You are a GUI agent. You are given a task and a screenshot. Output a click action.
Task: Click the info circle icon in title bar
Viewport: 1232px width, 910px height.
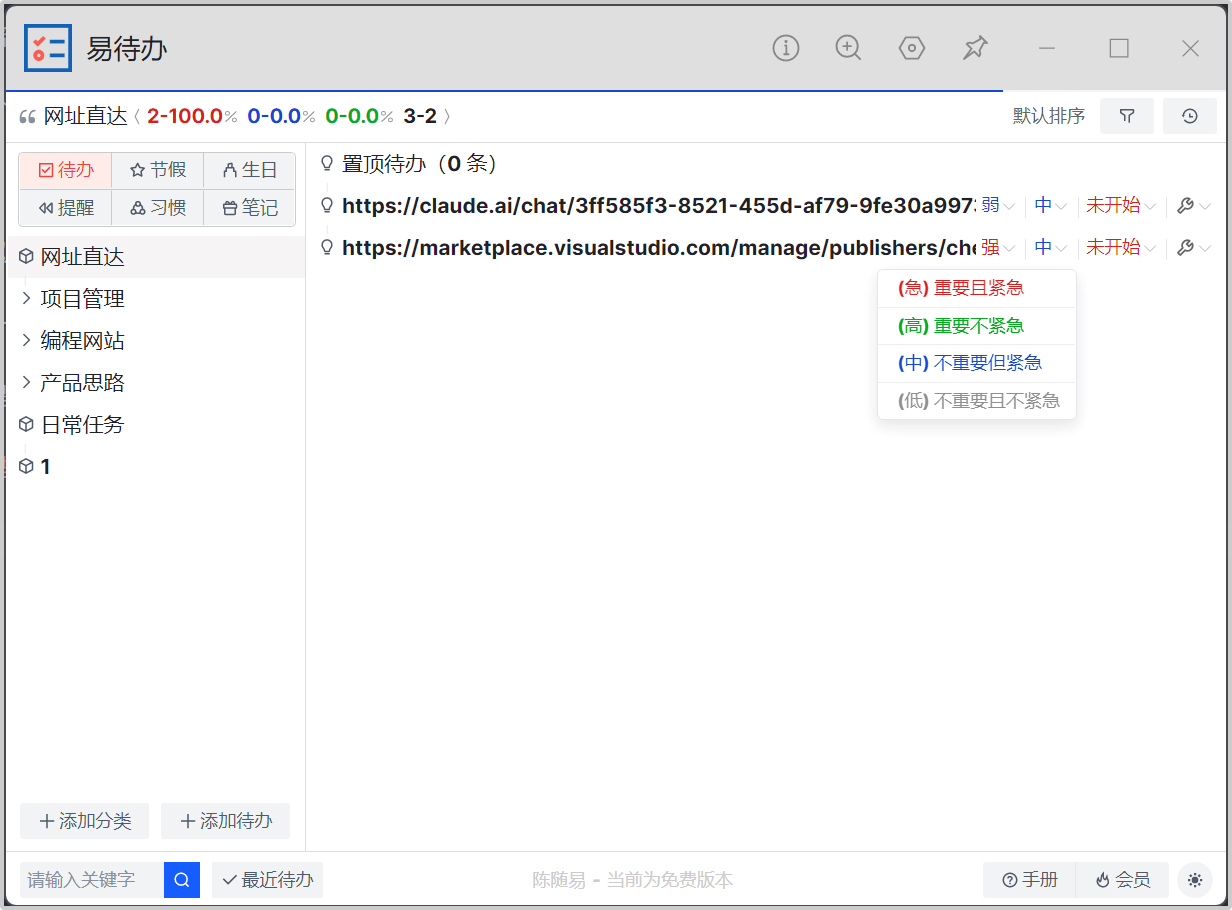pyautogui.click(x=786, y=48)
